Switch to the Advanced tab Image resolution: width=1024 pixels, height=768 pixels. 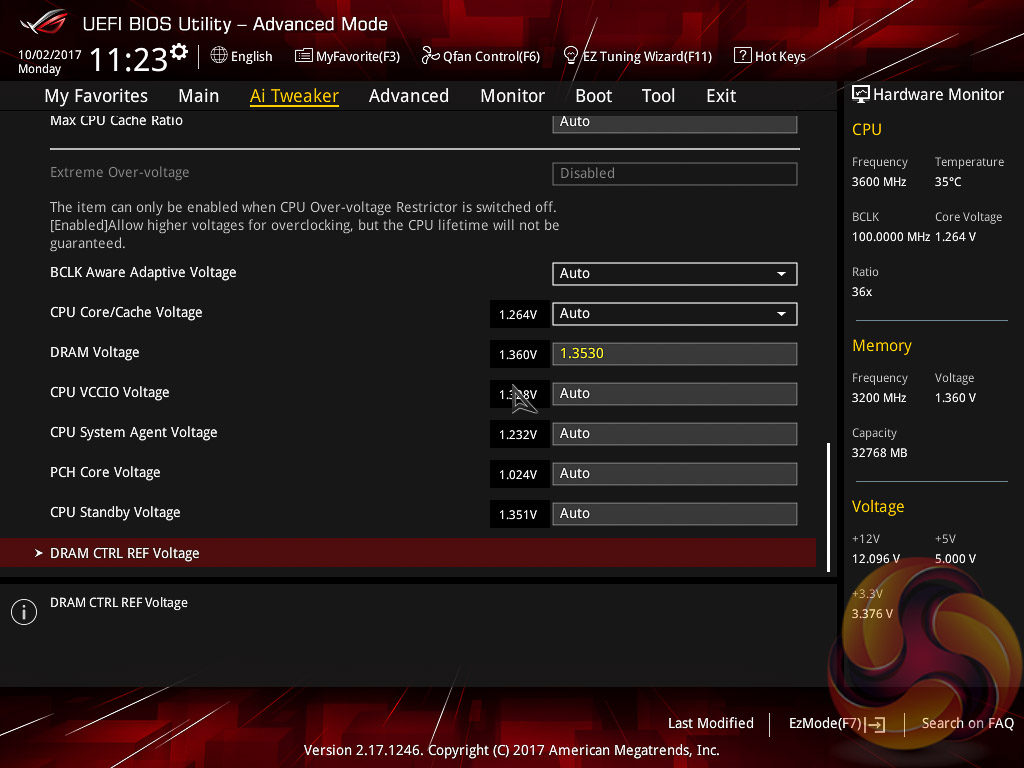(x=408, y=96)
